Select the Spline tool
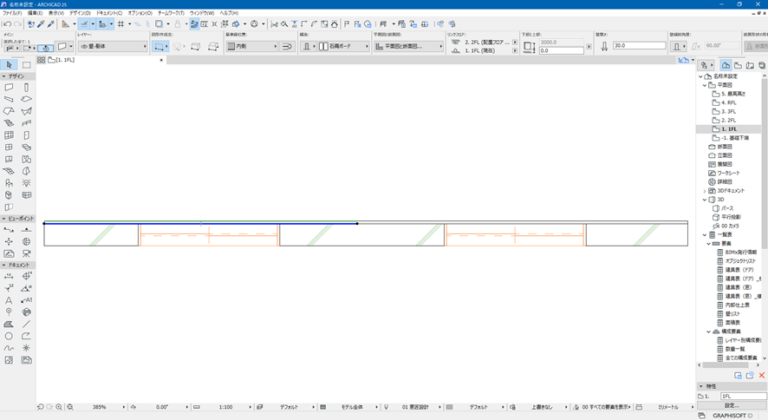 click(9, 348)
